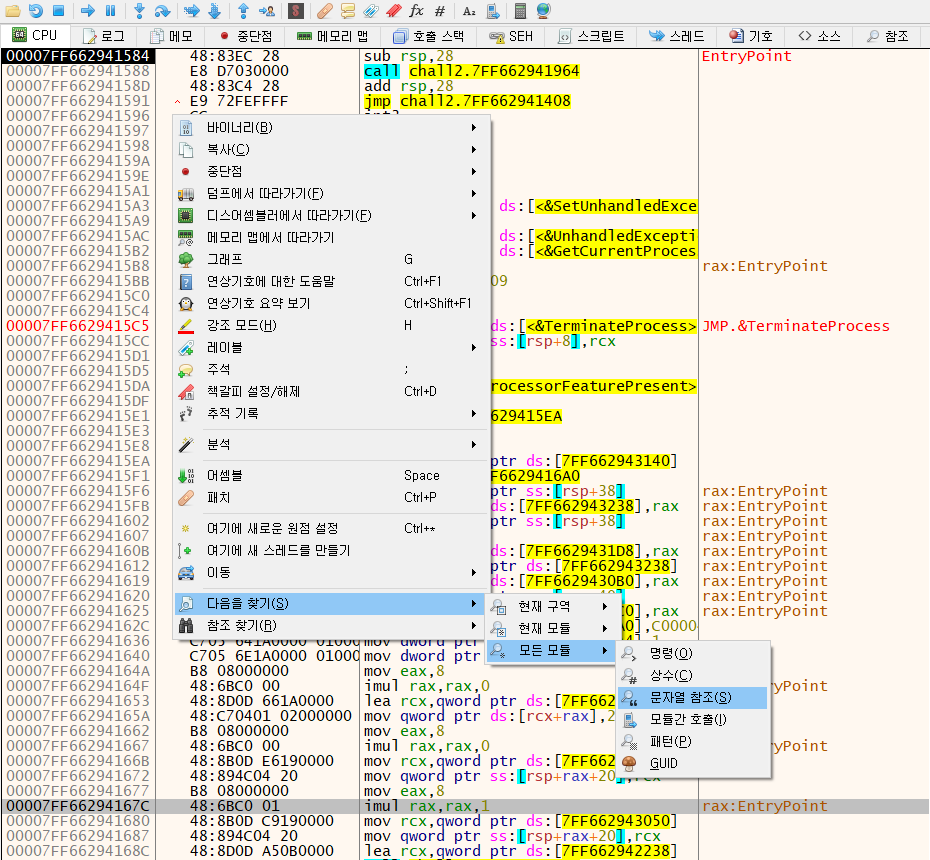Expand the 바이너리(B) submenu
Viewport: 930px width, 860px height.
pos(332,128)
